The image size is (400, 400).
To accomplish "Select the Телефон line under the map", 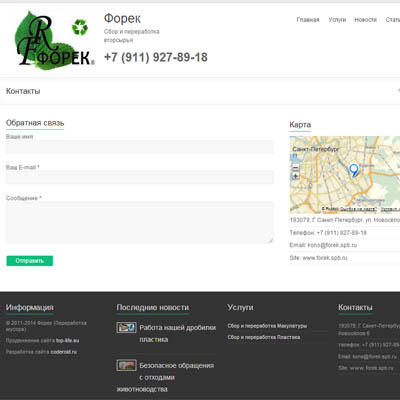I will coord(328,233).
